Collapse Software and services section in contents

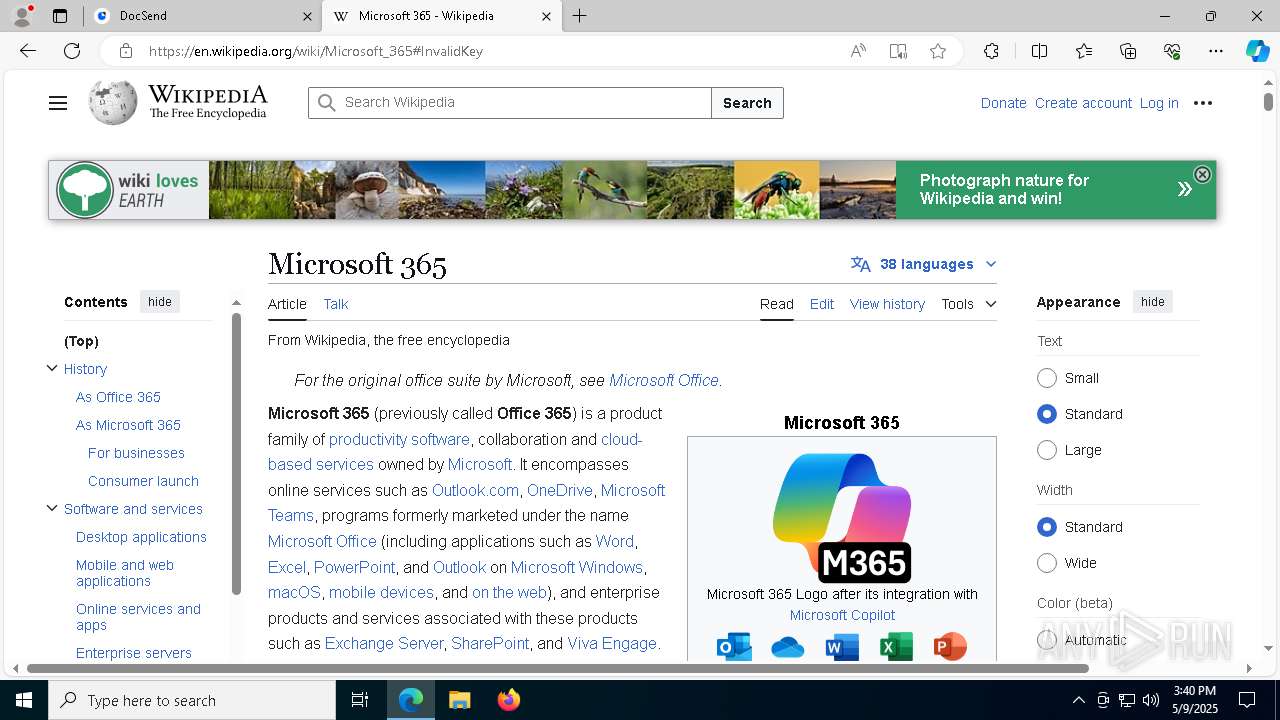click(x=52, y=509)
